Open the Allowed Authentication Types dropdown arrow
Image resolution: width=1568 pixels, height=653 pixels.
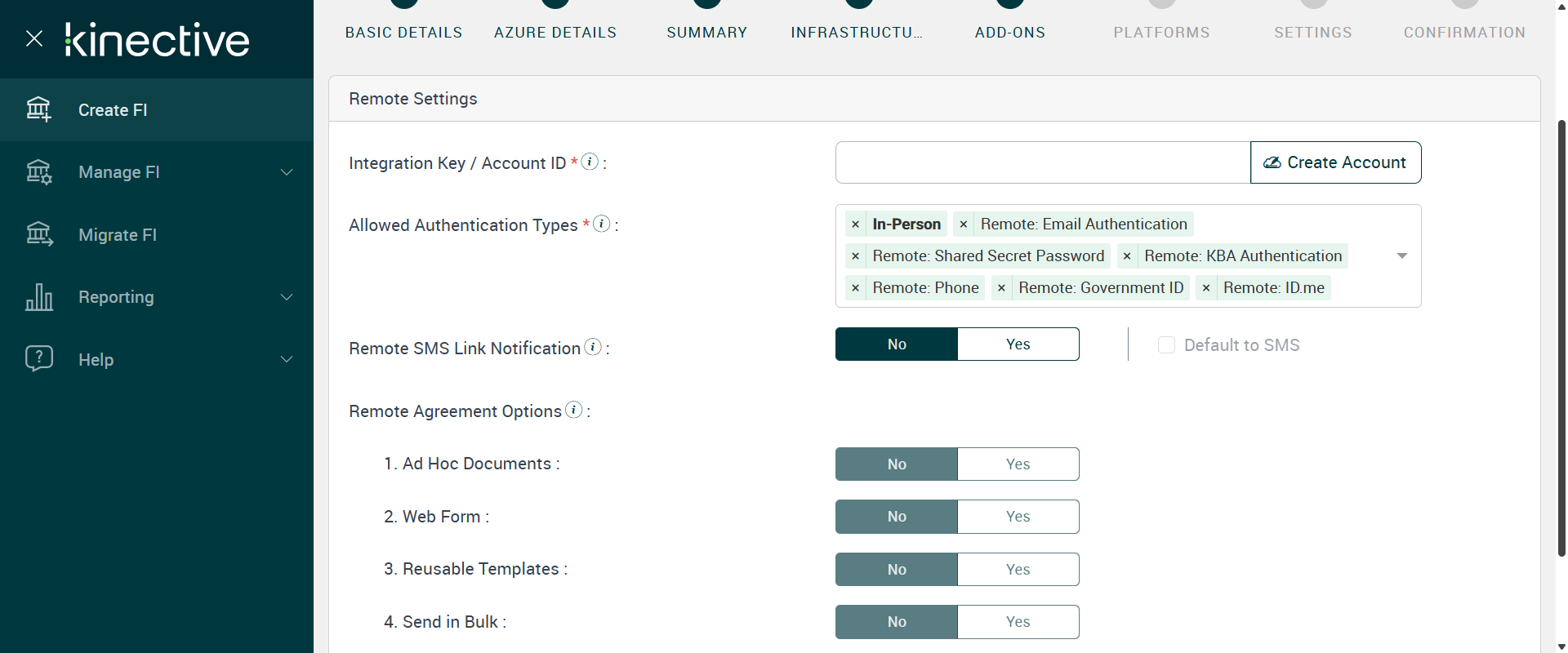coord(1401,256)
